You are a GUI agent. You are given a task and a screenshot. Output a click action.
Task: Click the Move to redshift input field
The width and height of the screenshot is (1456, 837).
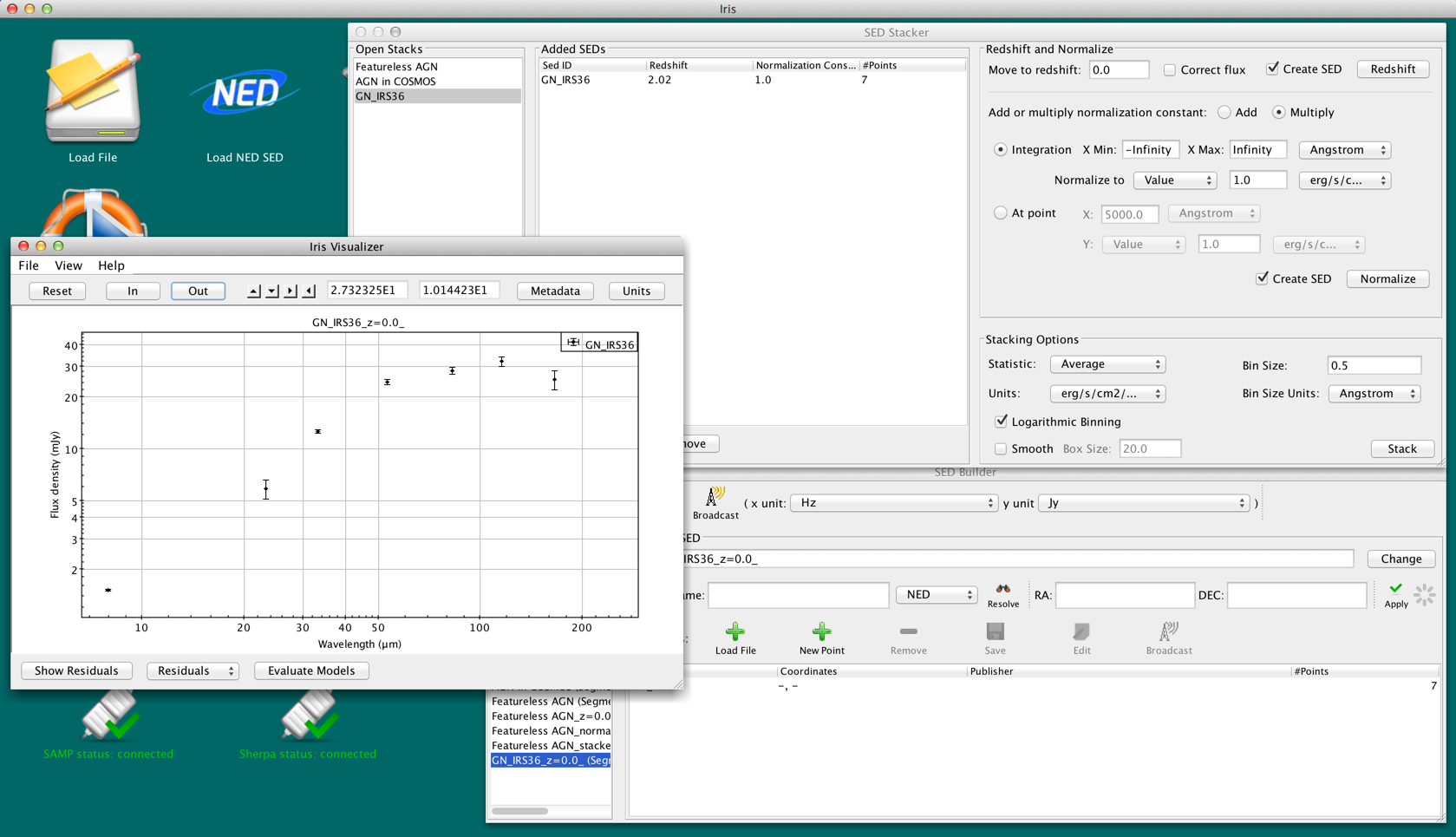pyautogui.click(x=1119, y=69)
